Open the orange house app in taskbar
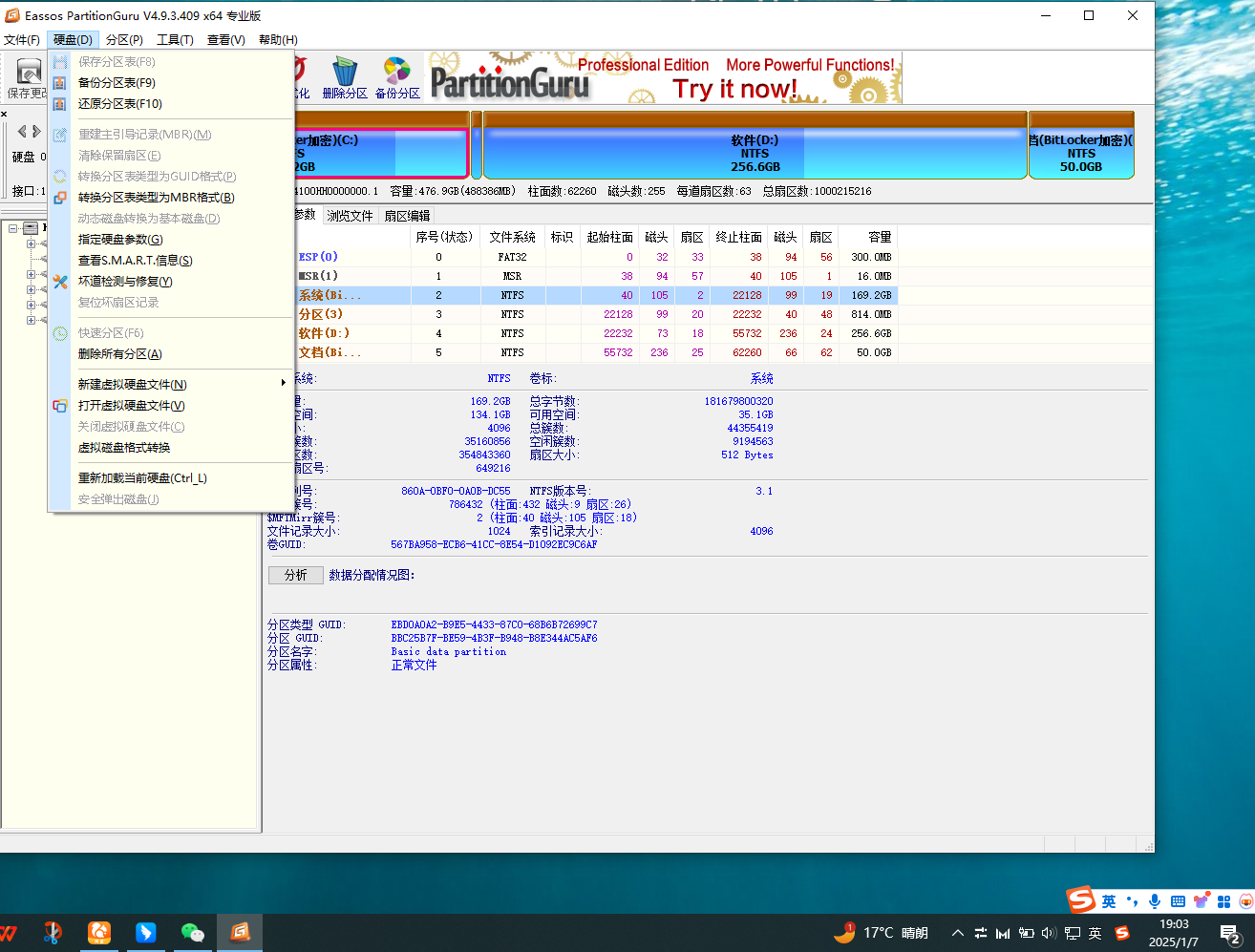 click(x=99, y=932)
